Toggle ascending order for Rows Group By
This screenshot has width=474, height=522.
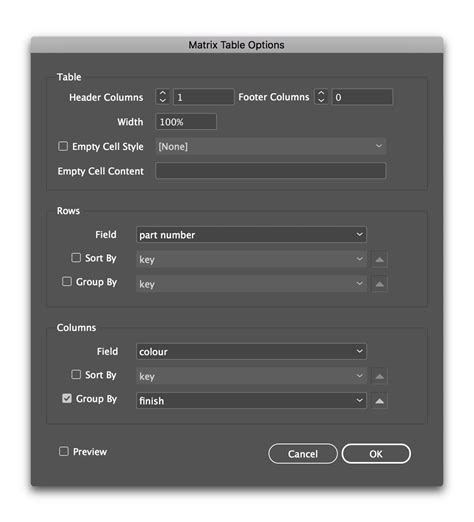[x=380, y=284]
